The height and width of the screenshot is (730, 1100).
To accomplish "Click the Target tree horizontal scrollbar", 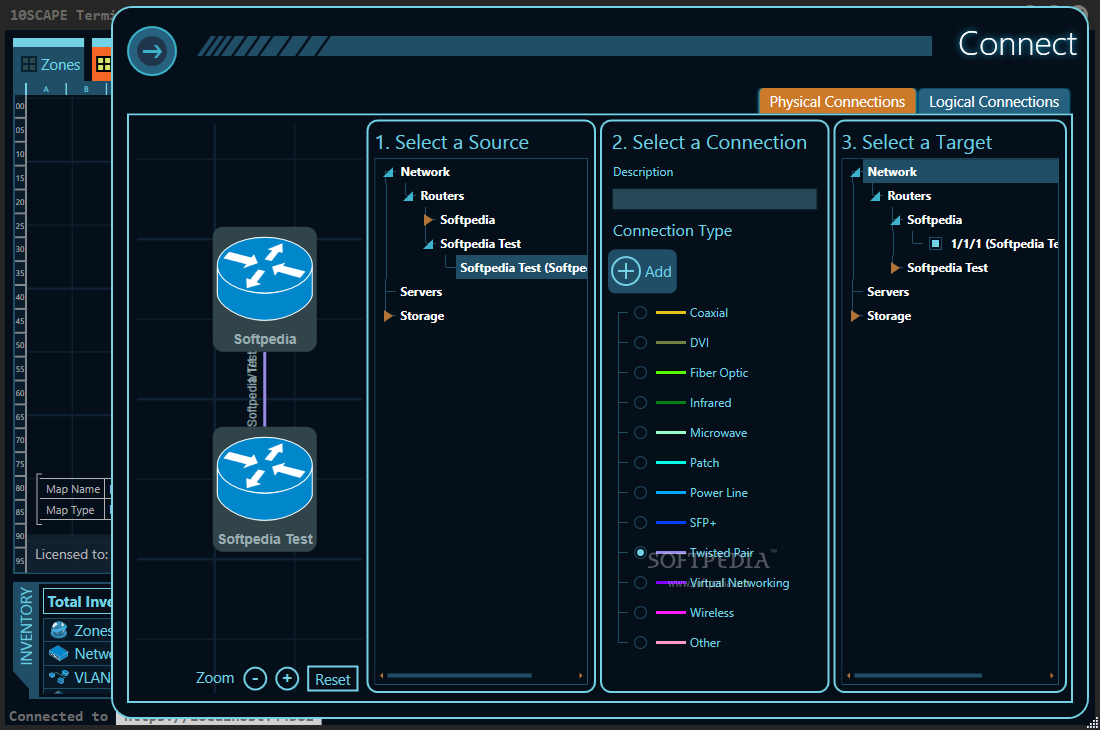I will [918, 675].
